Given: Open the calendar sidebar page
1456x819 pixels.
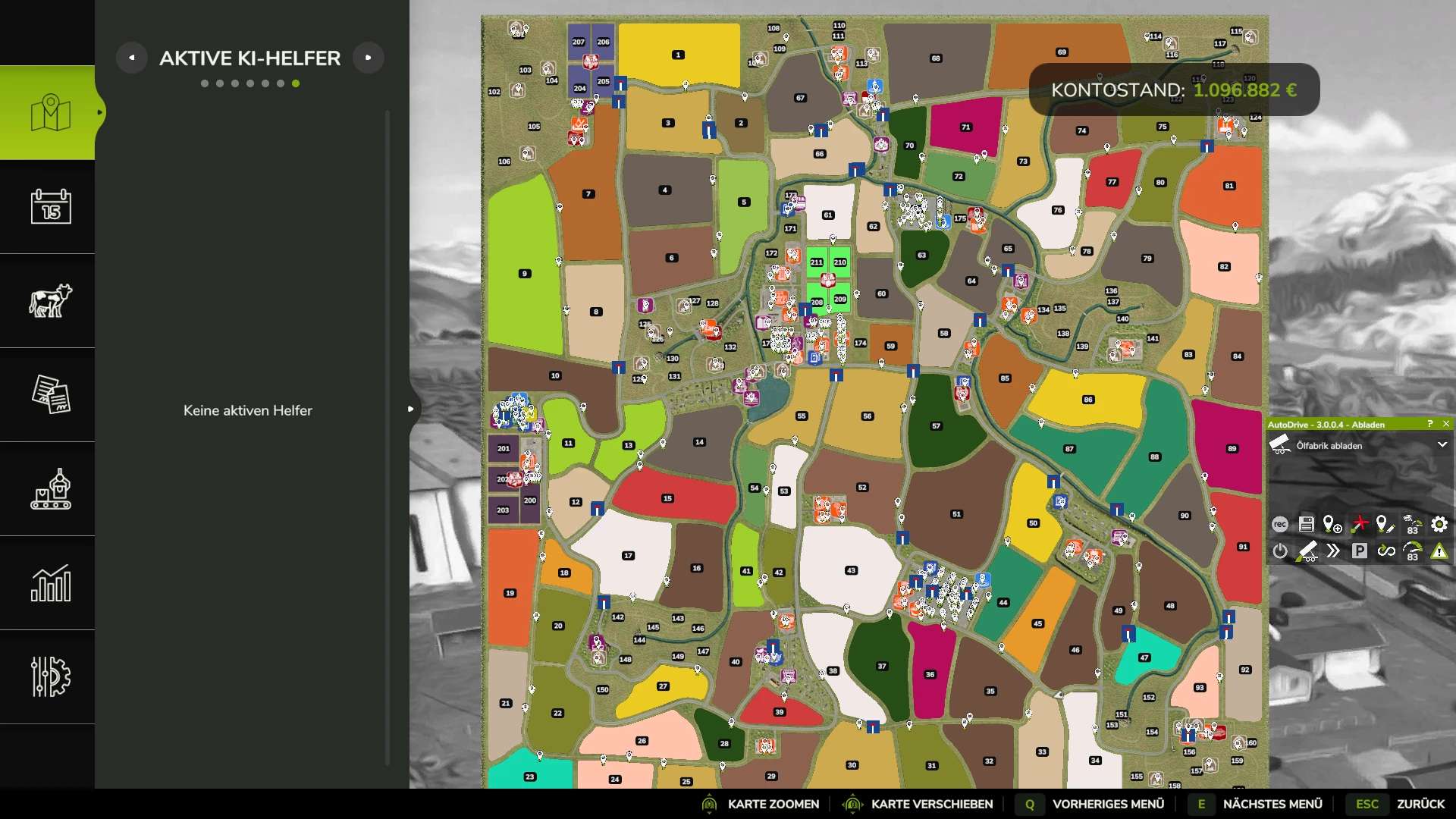Looking at the screenshot, I should coord(50,206).
